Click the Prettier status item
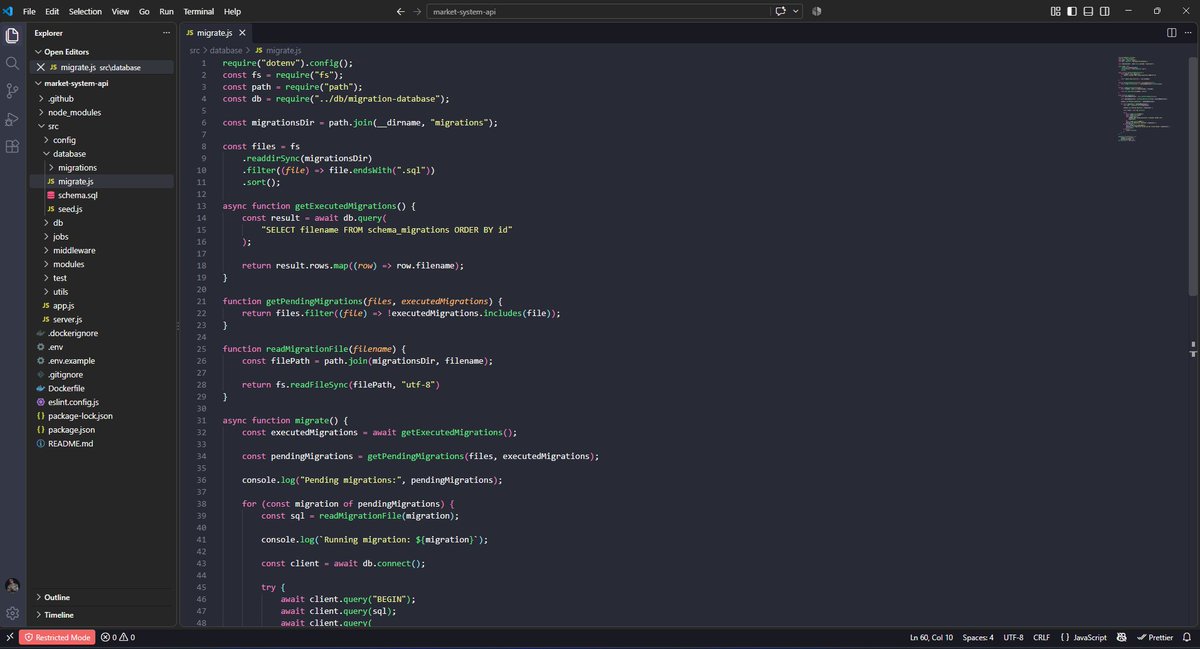Viewport: 1200px width, 649px height. pyautogui.click(x=1154, y=637)
